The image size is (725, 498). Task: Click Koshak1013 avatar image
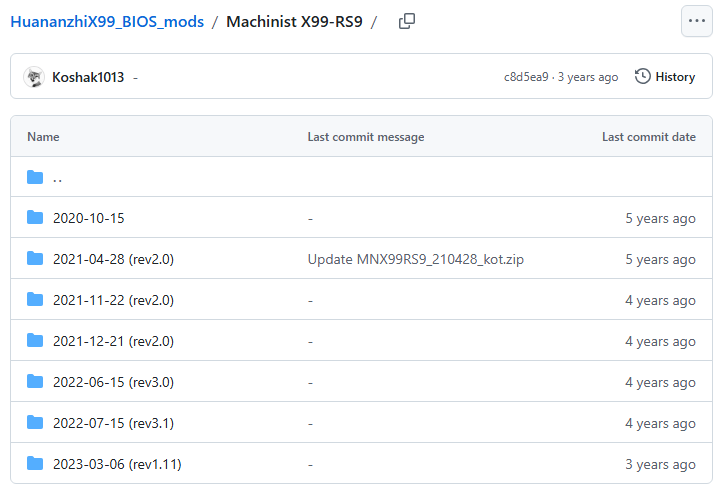pos(34,77)
